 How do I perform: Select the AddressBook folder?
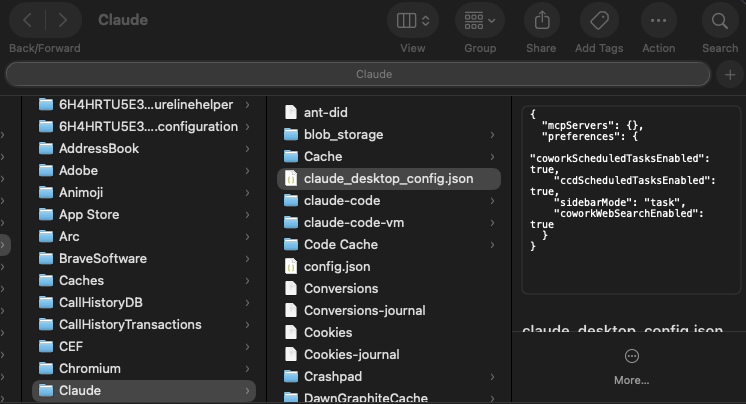coord(144,148)
